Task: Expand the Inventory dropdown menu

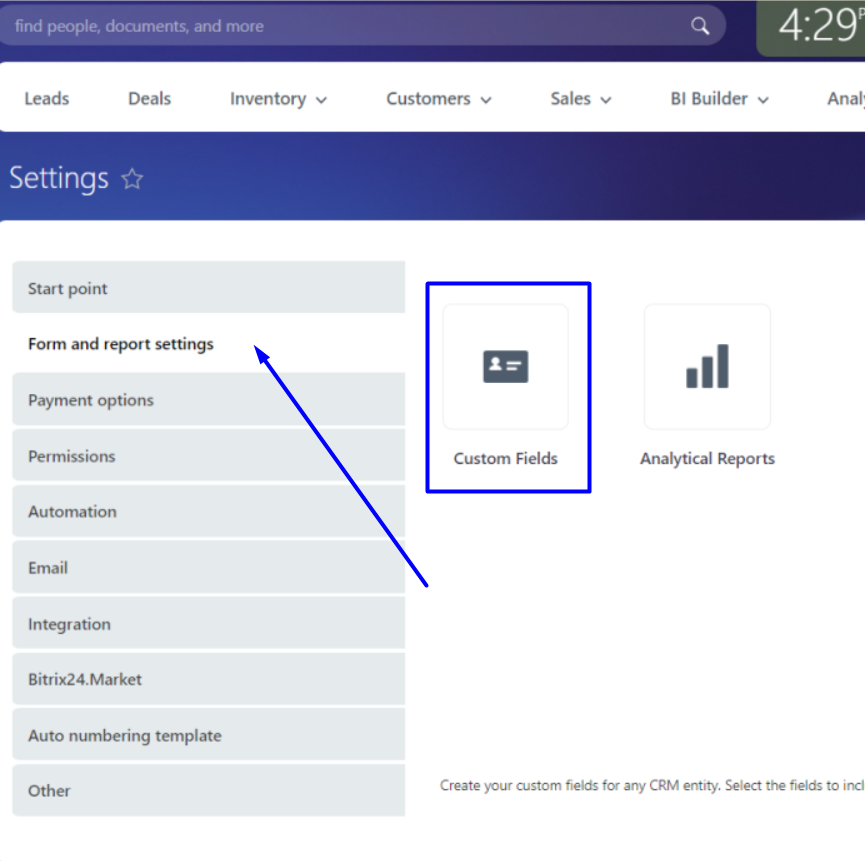Action: pos(278,99)
